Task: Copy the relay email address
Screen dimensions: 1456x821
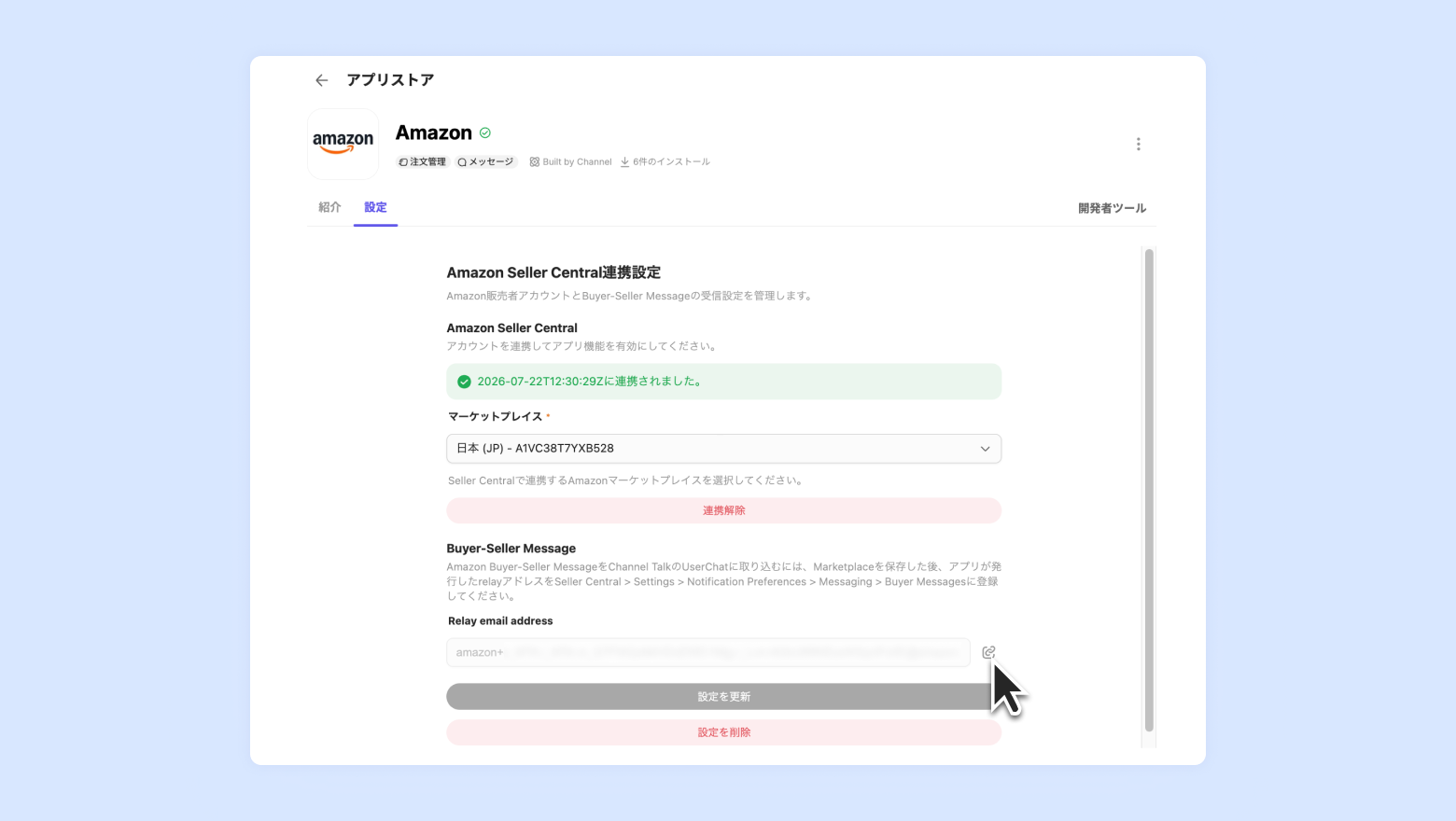Action: pyautogui.click(x=988, y=652)
